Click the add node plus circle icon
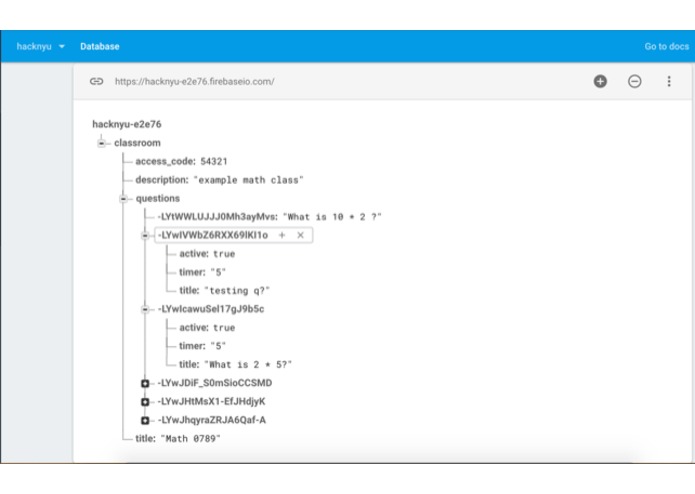The height and width of the screenshot is (494, 695). (x=600, y=81)
